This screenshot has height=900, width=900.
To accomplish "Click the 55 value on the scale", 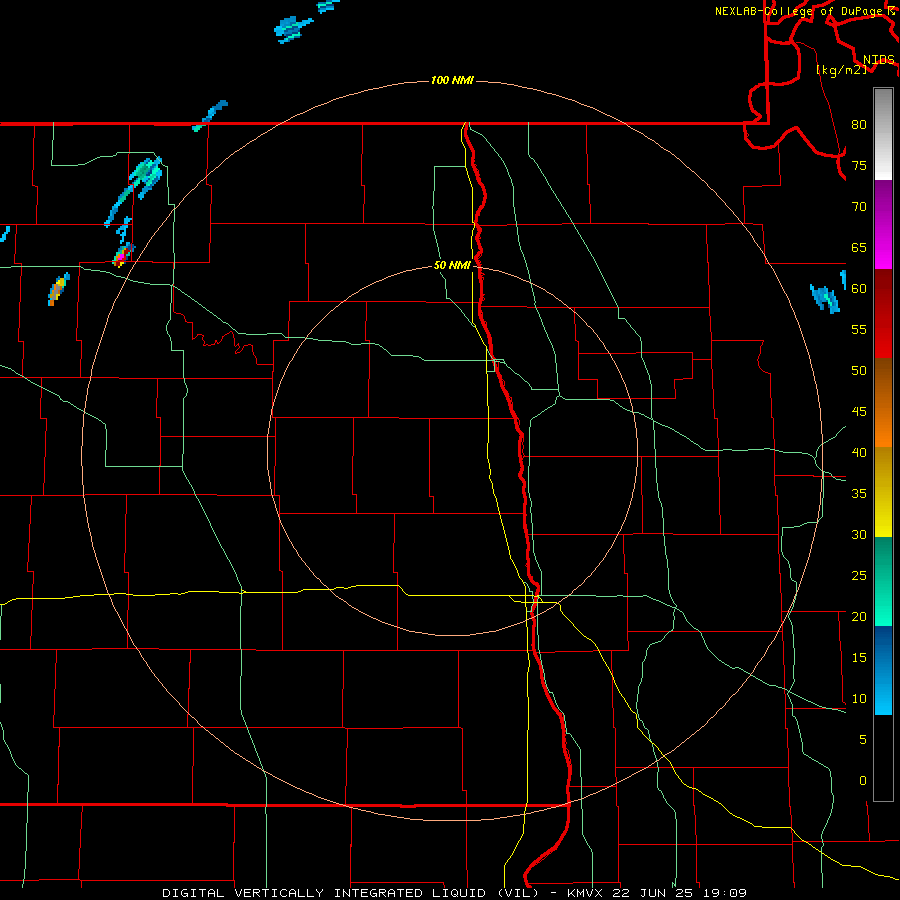I will [x=859, y=329].
